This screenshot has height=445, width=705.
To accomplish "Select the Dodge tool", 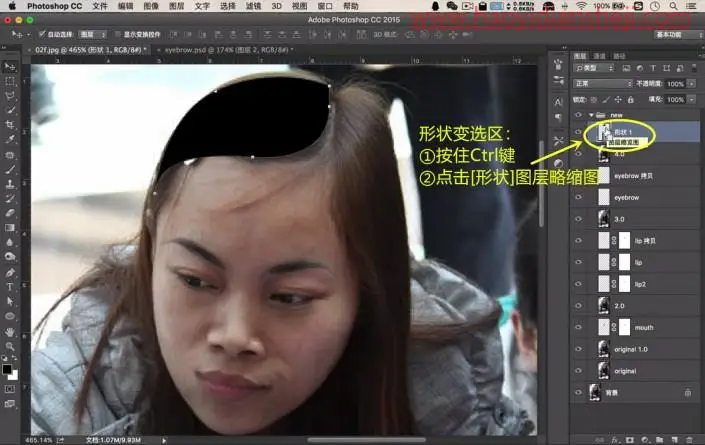I will (9, 257).
